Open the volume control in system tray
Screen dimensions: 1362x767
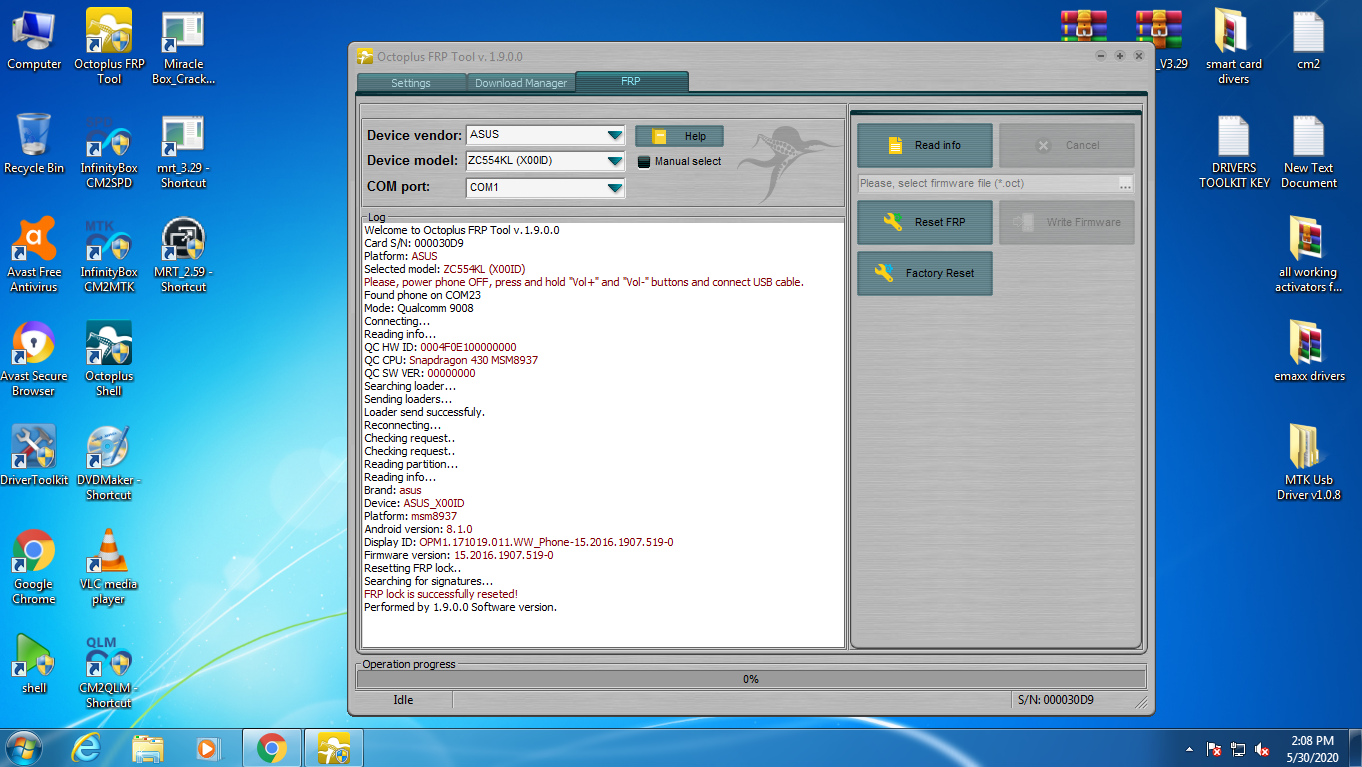(x=1263, y=749)
